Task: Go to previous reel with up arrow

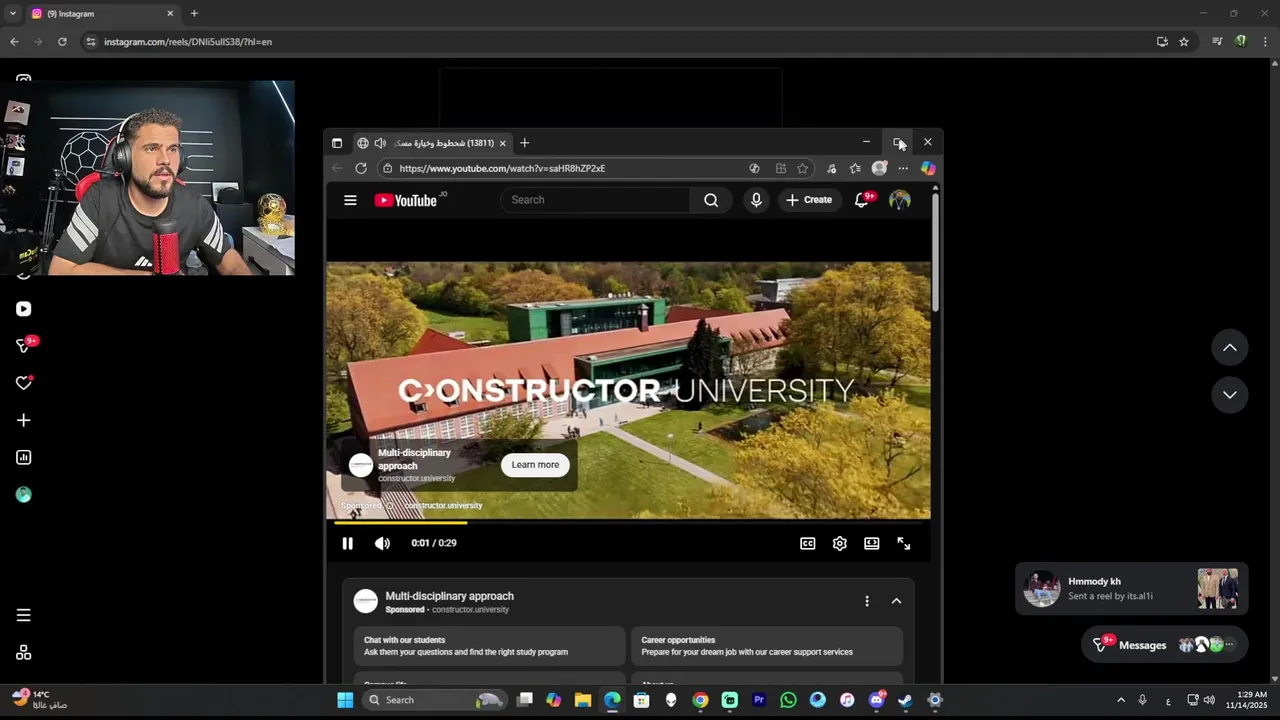Action: click(1230, 347)
